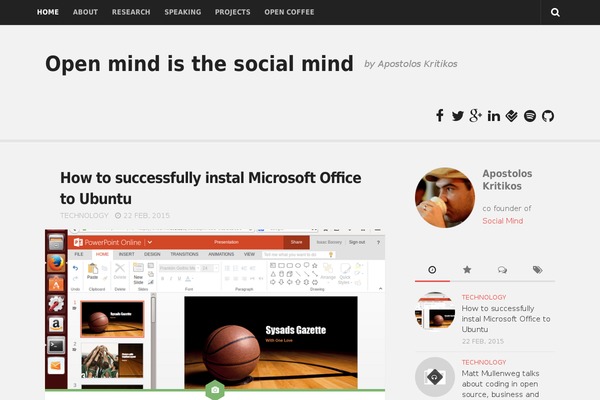Click the grey round thumbnail of the Matt Mullenweg post

click(x=435, y=377)
